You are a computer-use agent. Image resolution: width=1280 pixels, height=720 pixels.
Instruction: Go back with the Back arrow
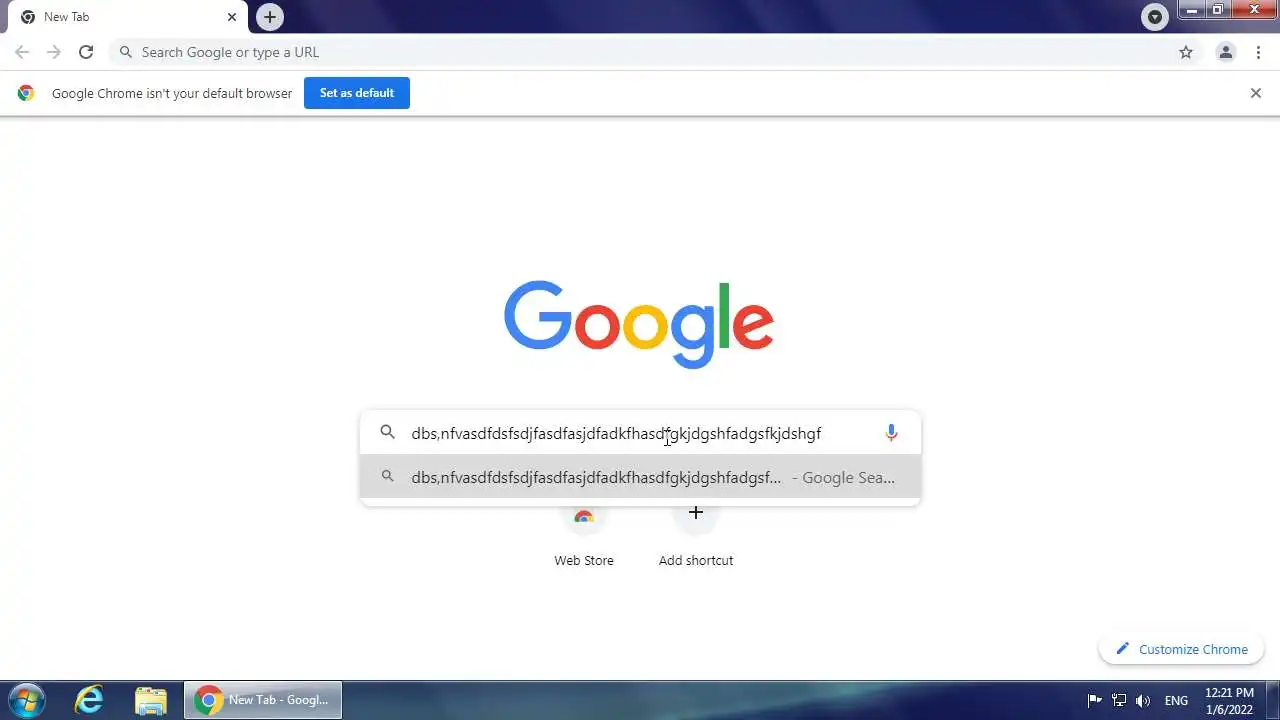[22, 52]
